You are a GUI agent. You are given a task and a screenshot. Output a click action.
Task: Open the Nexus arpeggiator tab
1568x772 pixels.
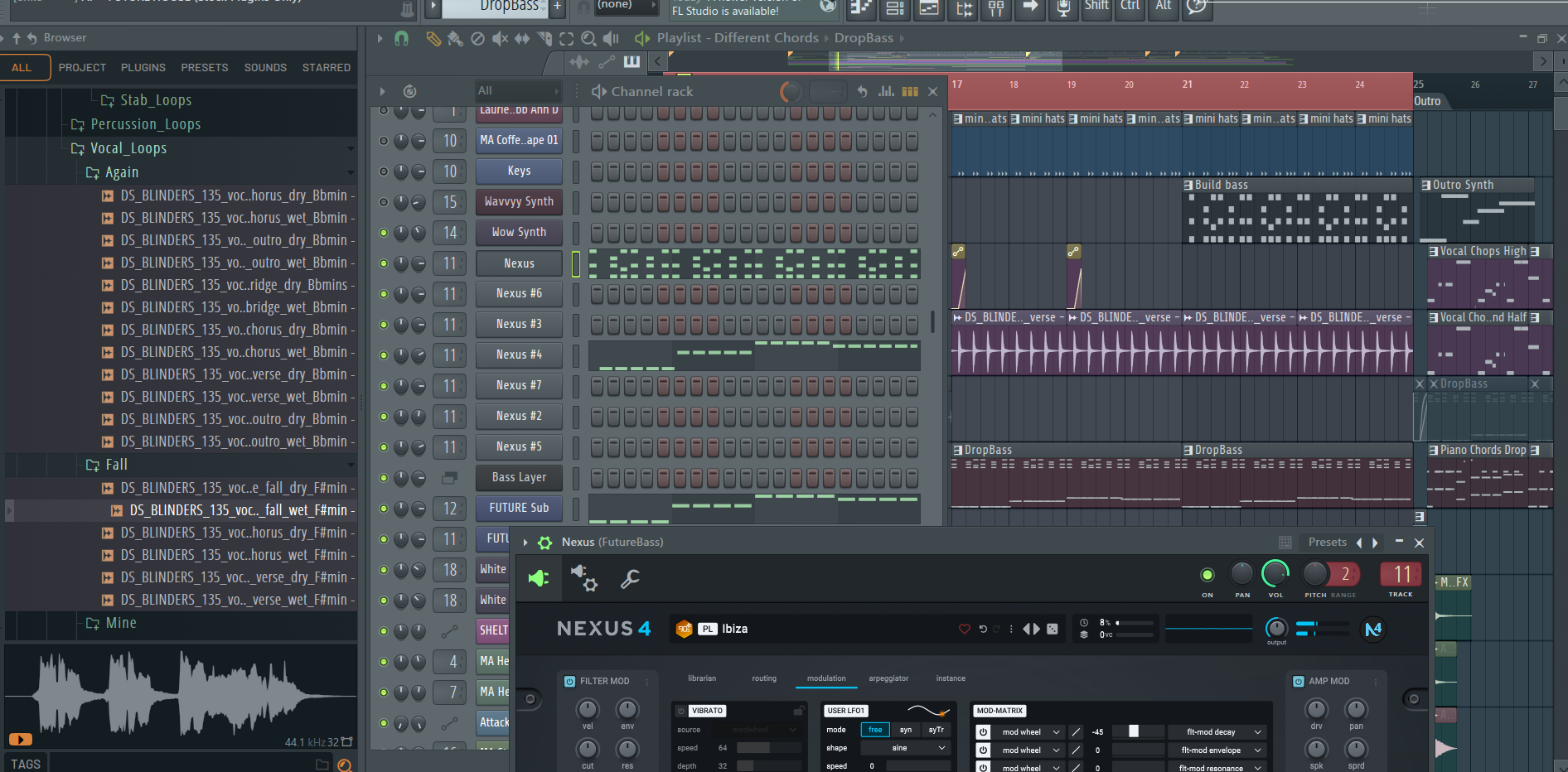click(x=888, y=678)
